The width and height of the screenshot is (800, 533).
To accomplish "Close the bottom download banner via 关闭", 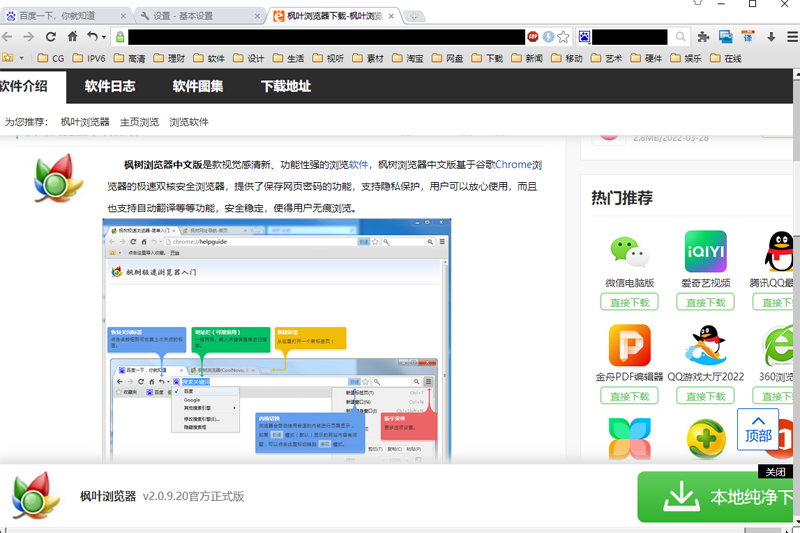I will pos(776,472).
